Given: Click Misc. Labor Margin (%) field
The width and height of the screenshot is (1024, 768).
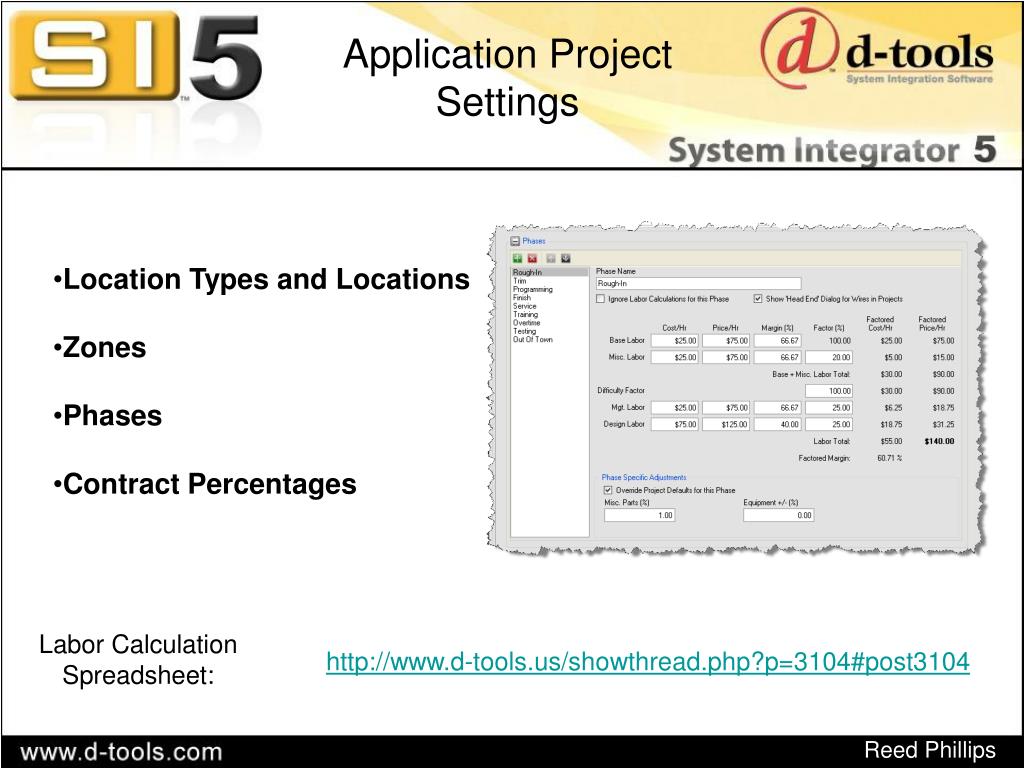Looking at the screenshot, I should 777,357.
